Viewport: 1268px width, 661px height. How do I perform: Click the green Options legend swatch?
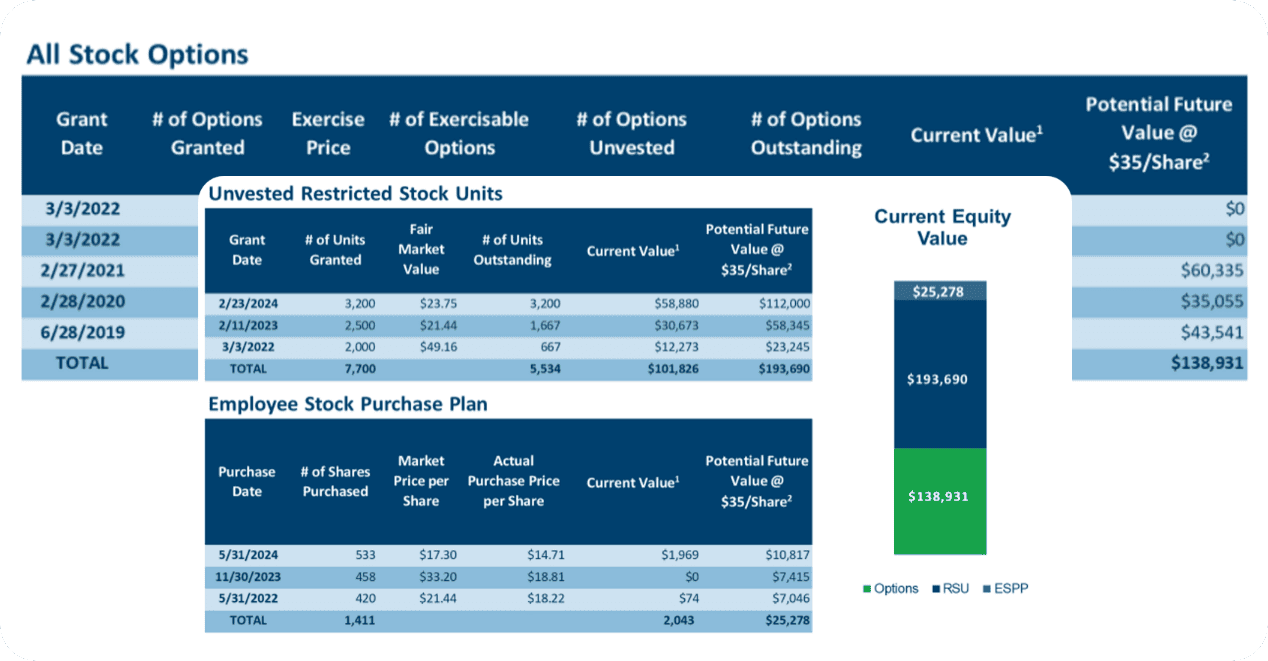pos(867,589)
